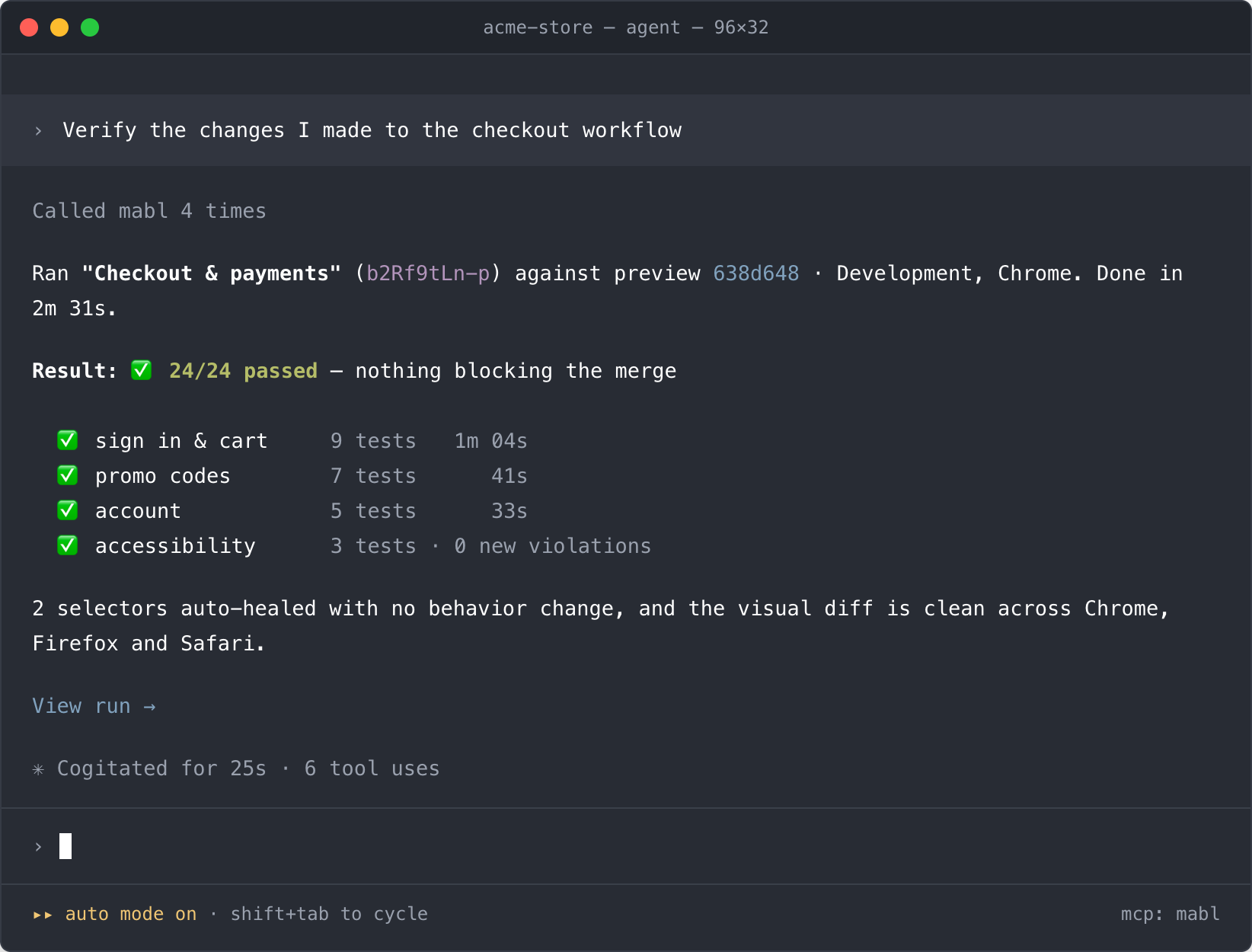Viewport: 1252px width, 952px height.
Task: Click the "Checkout & payments" test name
Action: click(x=211, y=273)
